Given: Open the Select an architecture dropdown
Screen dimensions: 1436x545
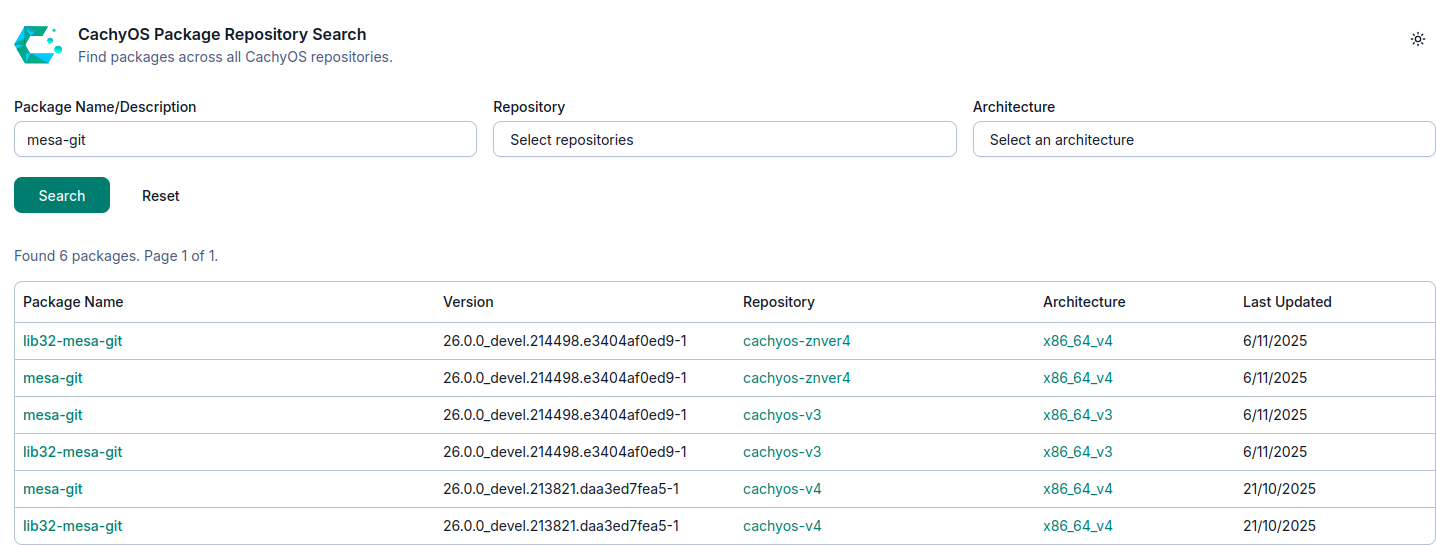Looking at the screenshot, I should point(1203,140).
